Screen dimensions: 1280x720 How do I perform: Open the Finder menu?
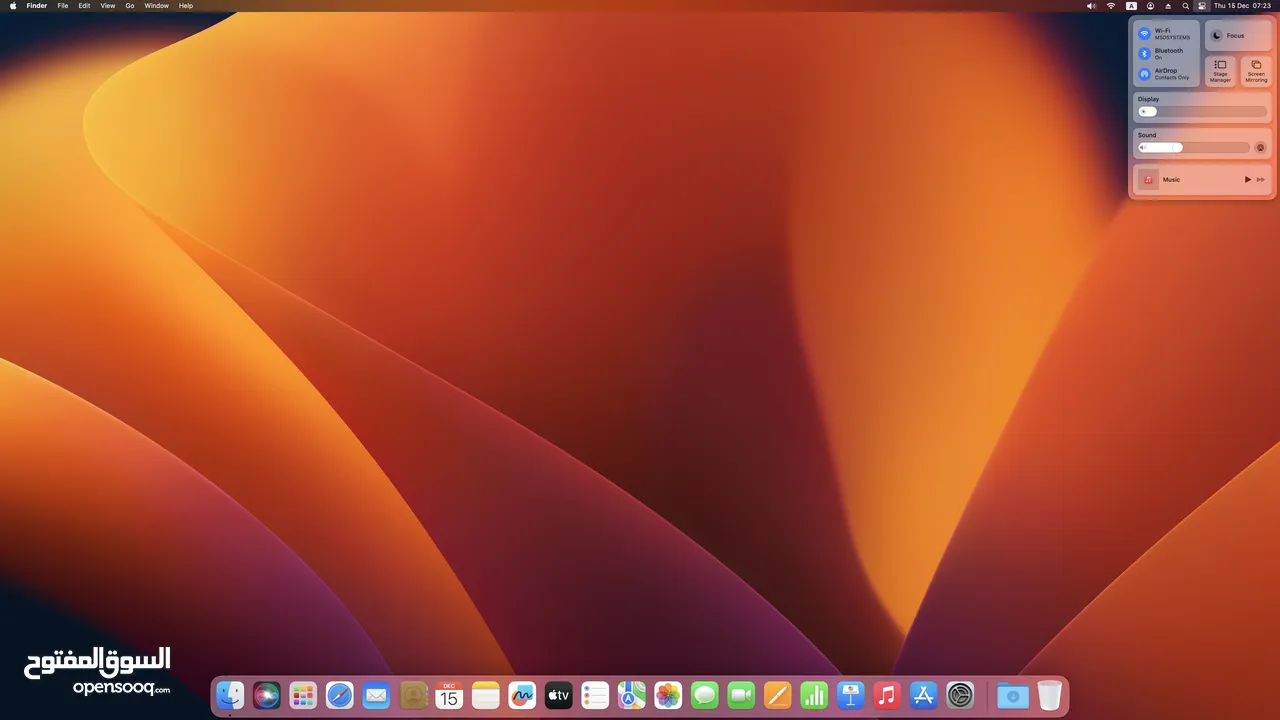point(37,6)
